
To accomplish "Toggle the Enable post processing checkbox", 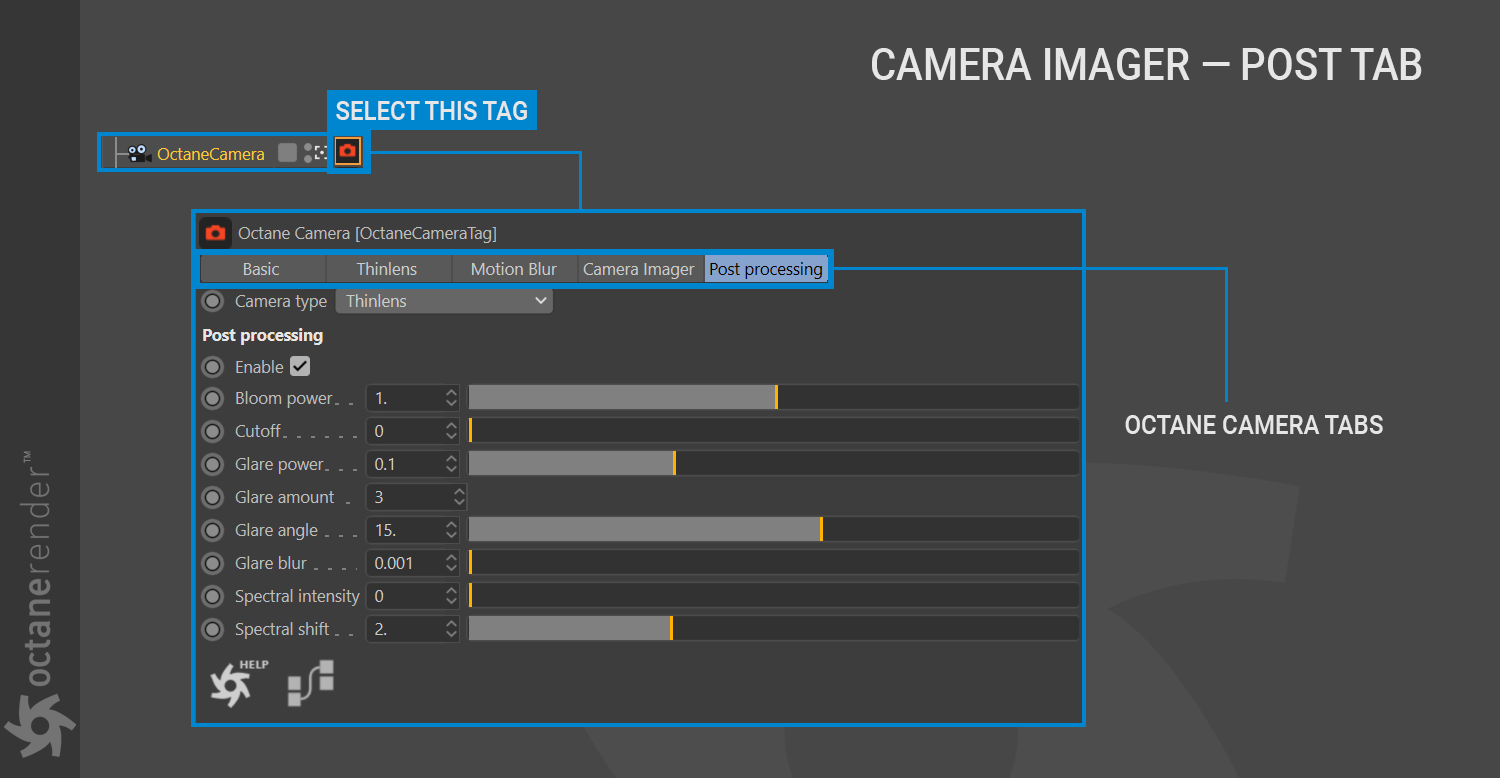I will pos(300,367).
